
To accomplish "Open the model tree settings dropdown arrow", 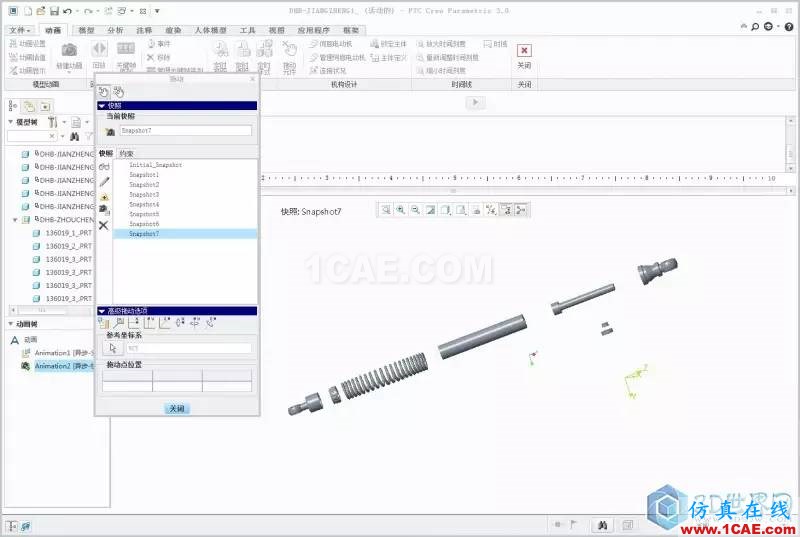I will tap(64, 122).
